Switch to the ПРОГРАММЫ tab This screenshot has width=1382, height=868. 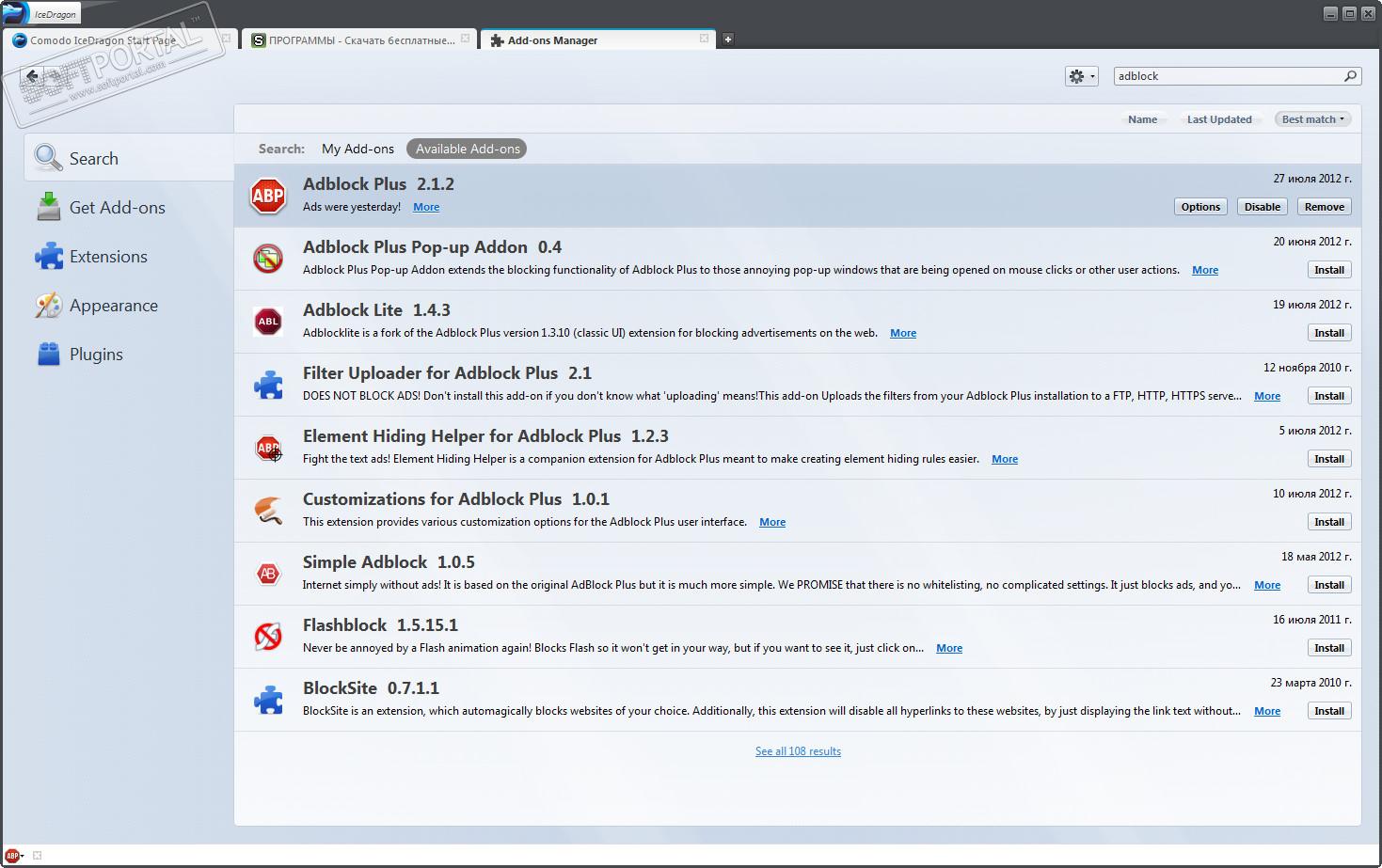(359, 39)
